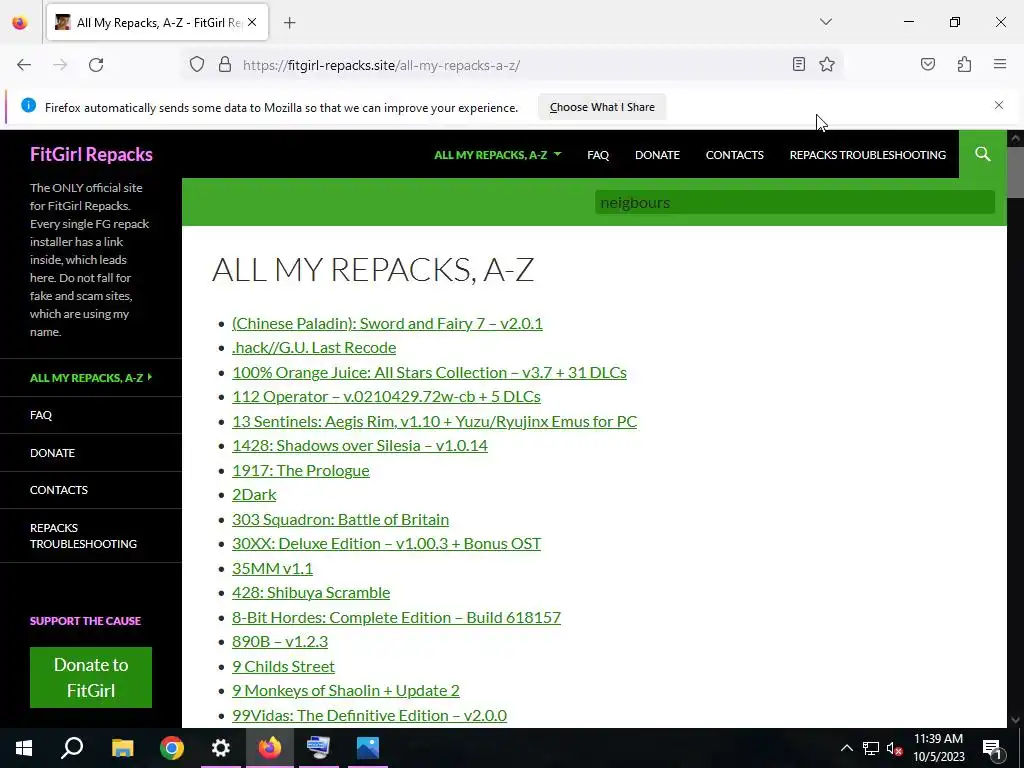1024x768 pixels.
Task: Open tracking protection shield icon
Action: [x=197, y=65]
